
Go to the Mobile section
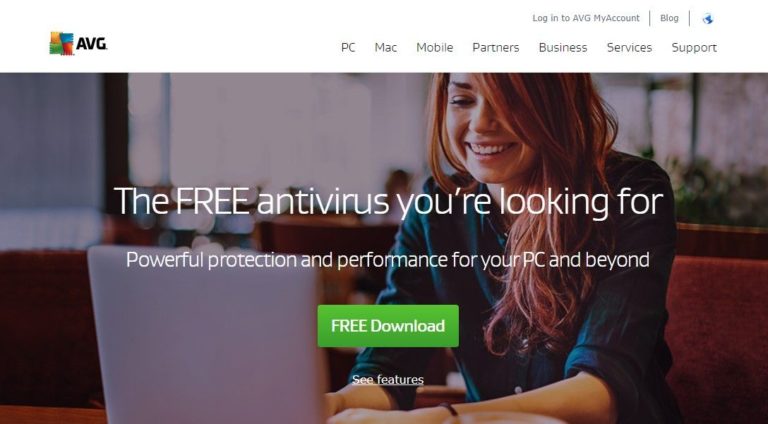point(434,47)
